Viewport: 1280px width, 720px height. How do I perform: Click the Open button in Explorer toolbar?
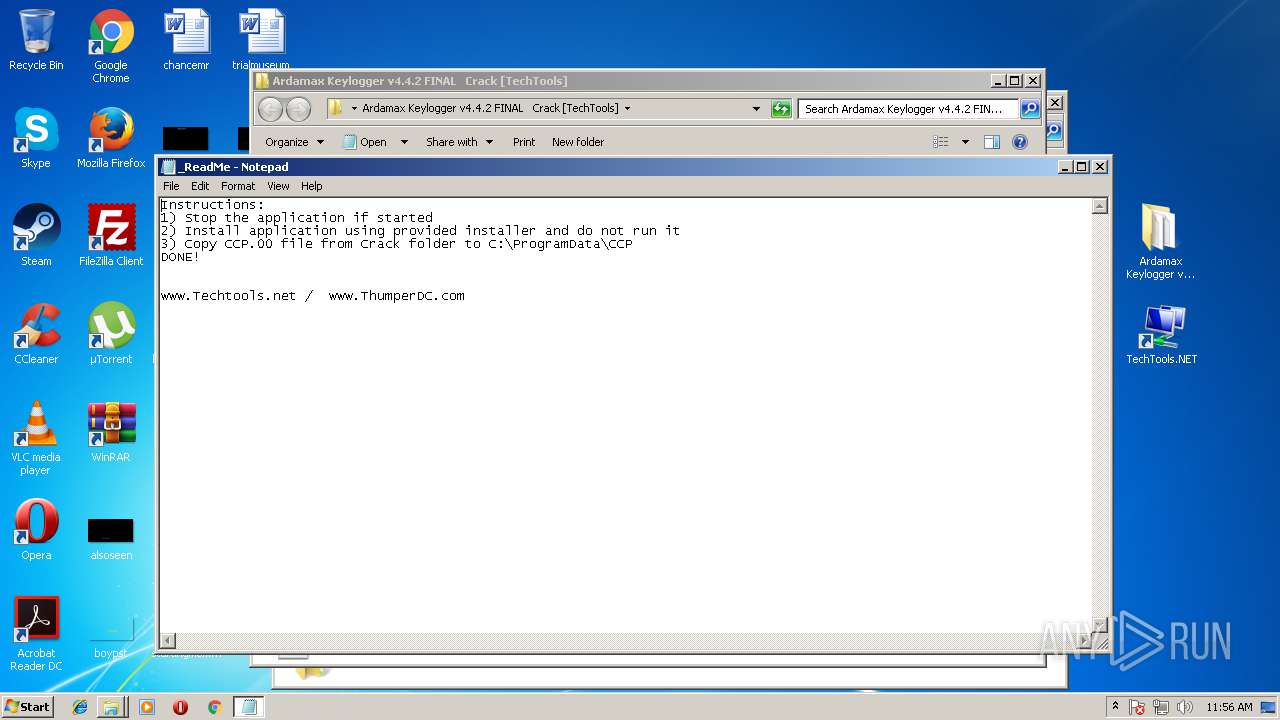(x=365, y=142)
